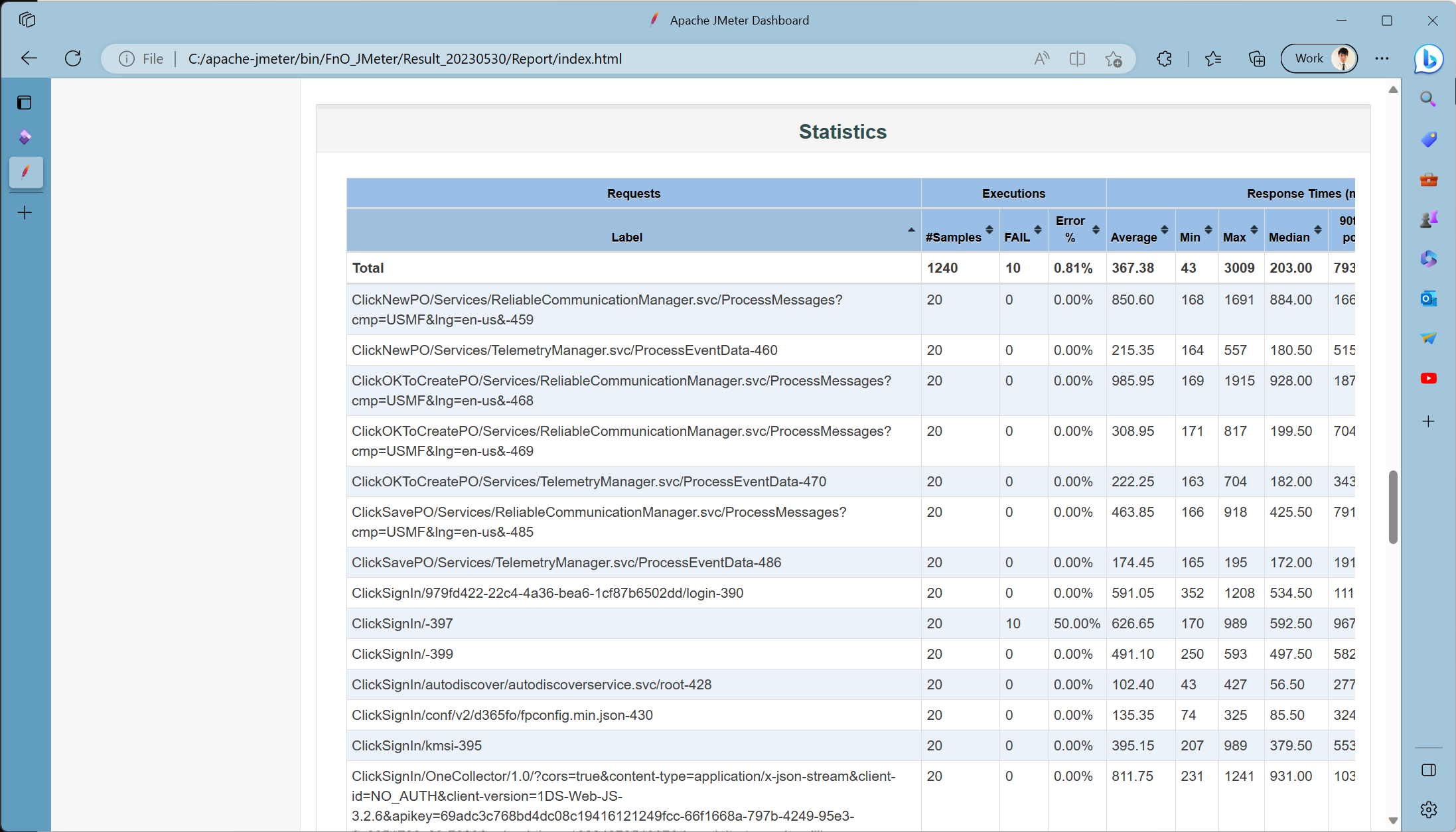Toggle the vertical tabs pane icon
The width and height of the screenshot is (1456, 832).
(25, 102)
